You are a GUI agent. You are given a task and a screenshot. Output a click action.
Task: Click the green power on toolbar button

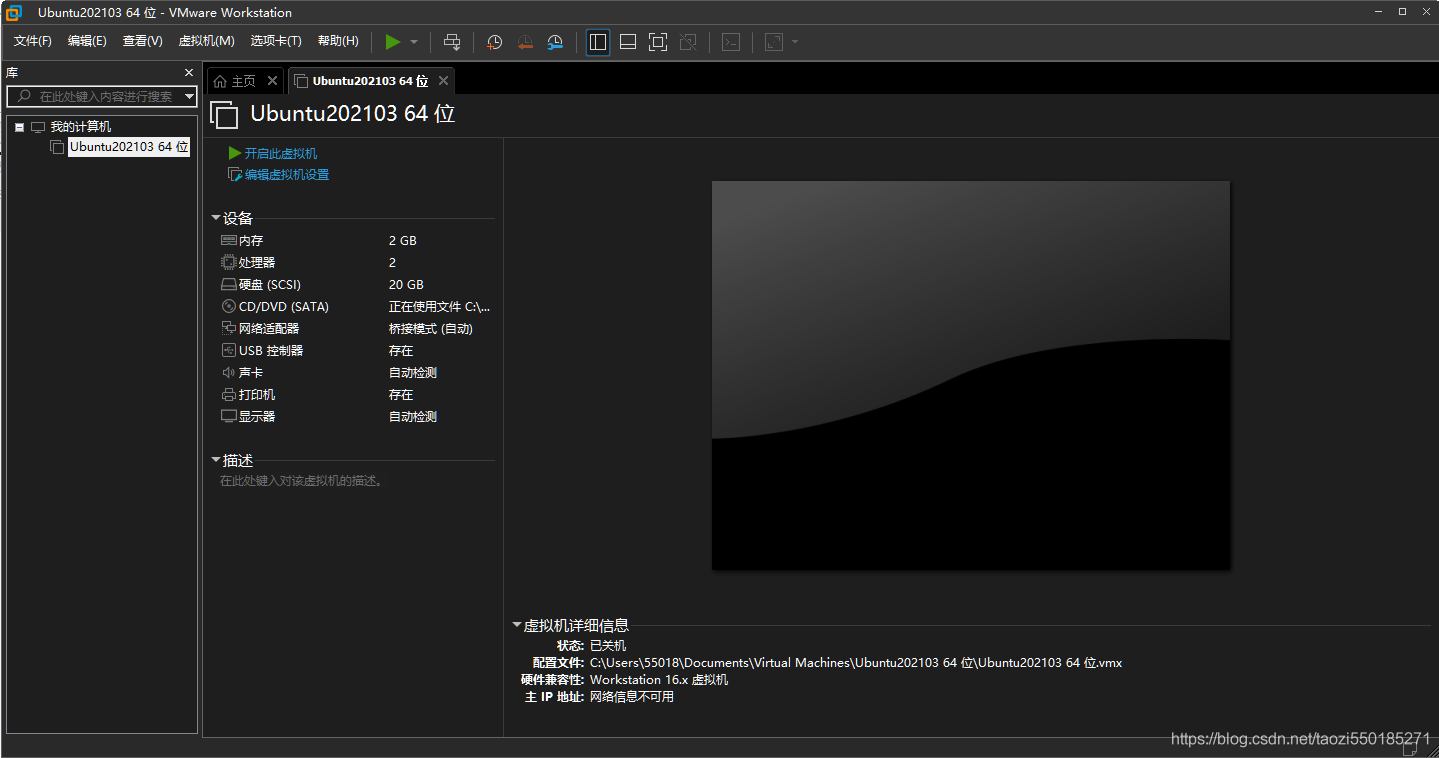(x=392, y=42)
